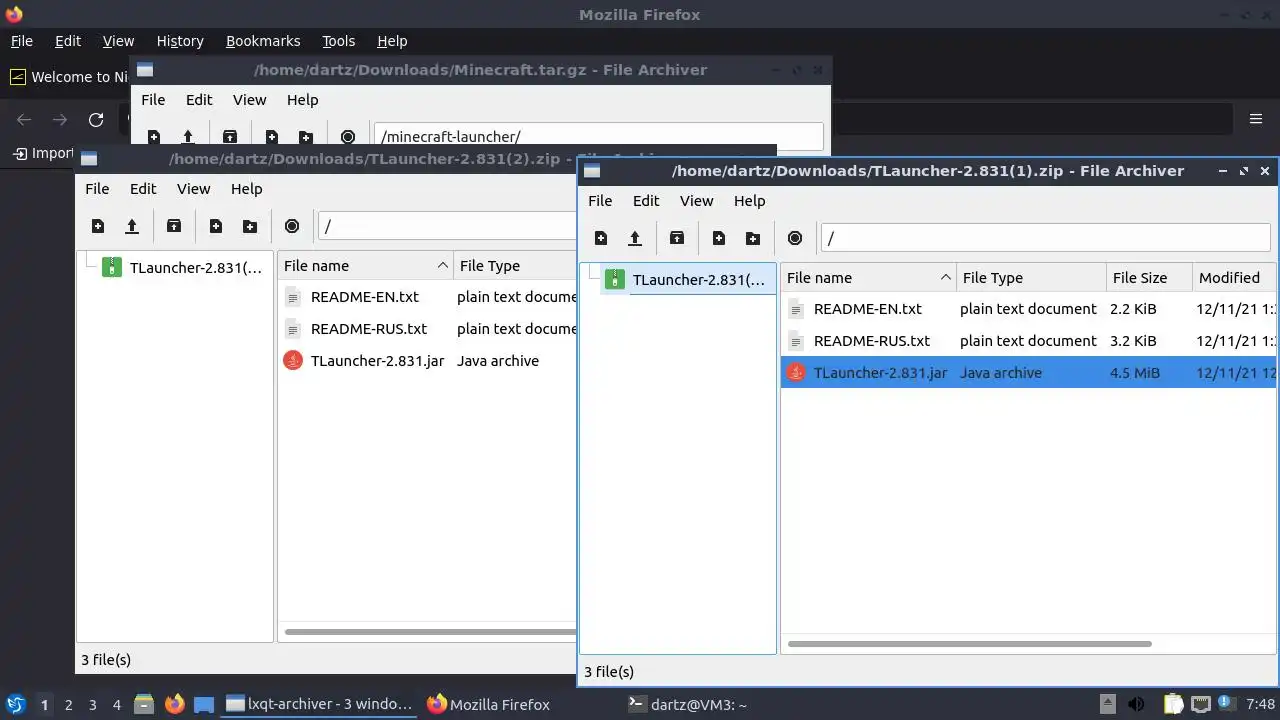Open Help menu in Minecraft.tar.gz window
This screenshot has height=720, width=1280.
pyautogui.click(x=302, y=99)
